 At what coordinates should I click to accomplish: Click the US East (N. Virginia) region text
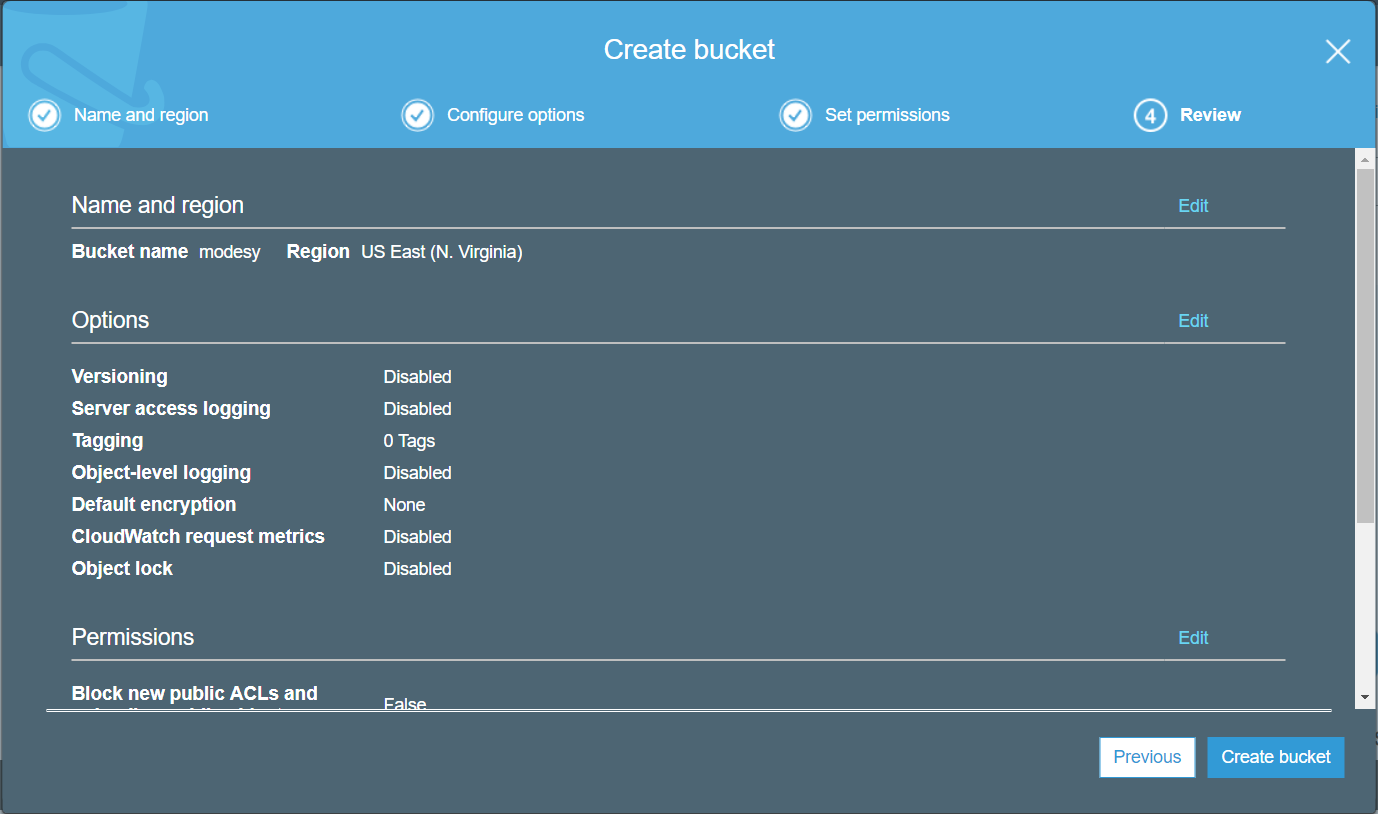(441, 253)
